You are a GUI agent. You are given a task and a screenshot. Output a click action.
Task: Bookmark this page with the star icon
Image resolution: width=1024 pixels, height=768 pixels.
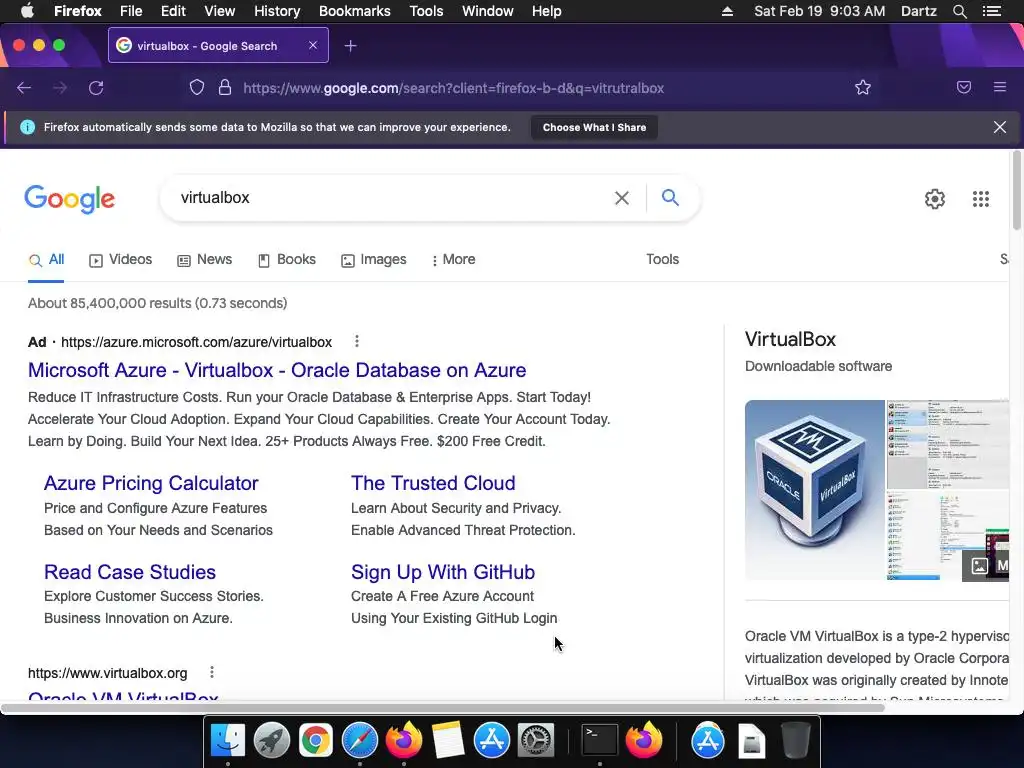pos(863,88)
